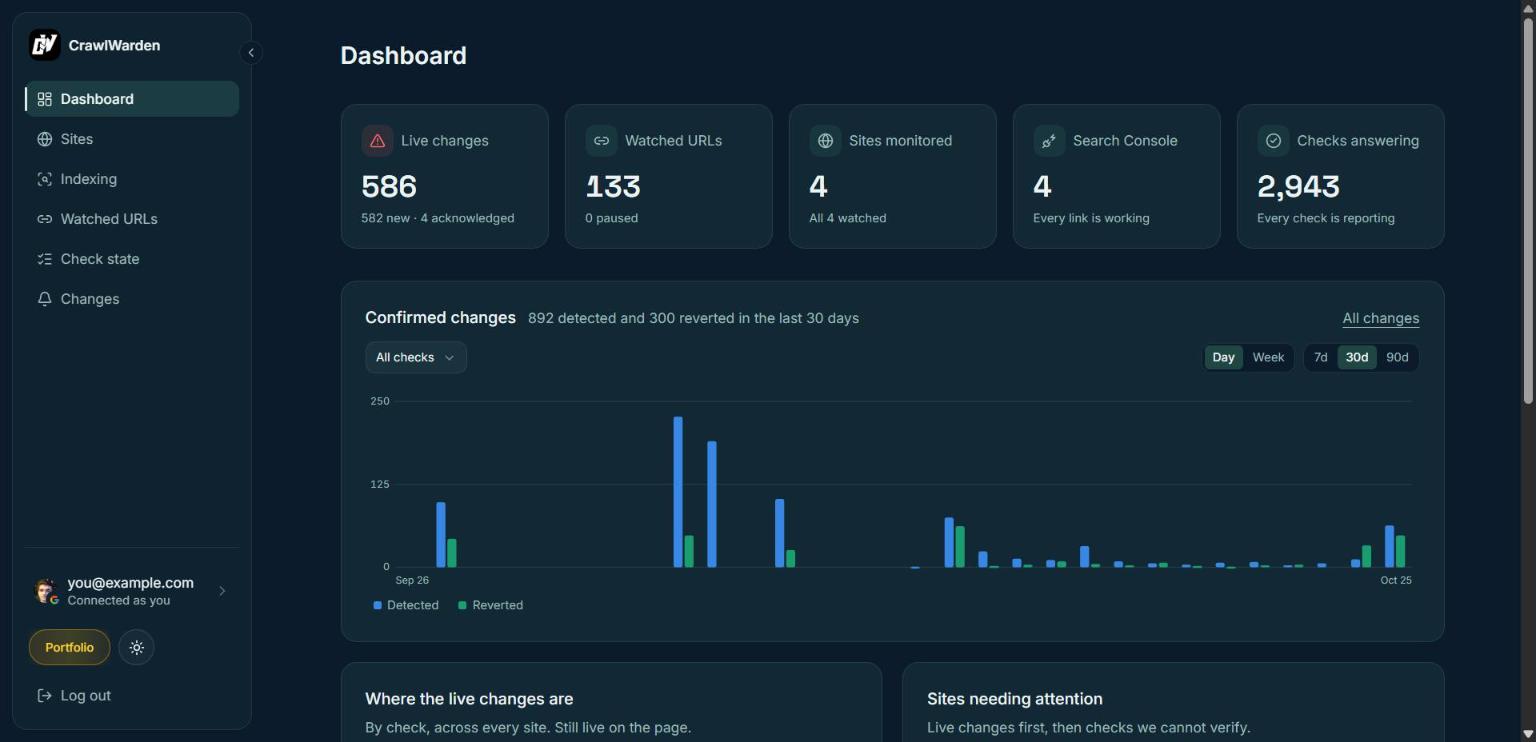Click the Changes label in the sidebar
The width and height of the screenshot is (1536, 742).
(x=90, y=299)
